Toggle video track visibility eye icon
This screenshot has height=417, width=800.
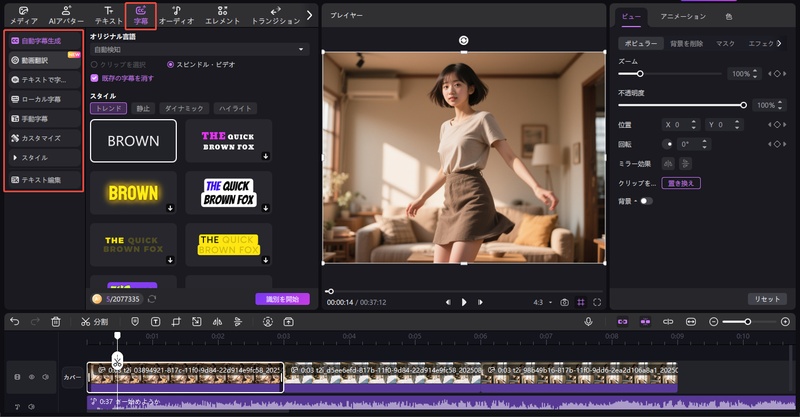tap(32, 377)
